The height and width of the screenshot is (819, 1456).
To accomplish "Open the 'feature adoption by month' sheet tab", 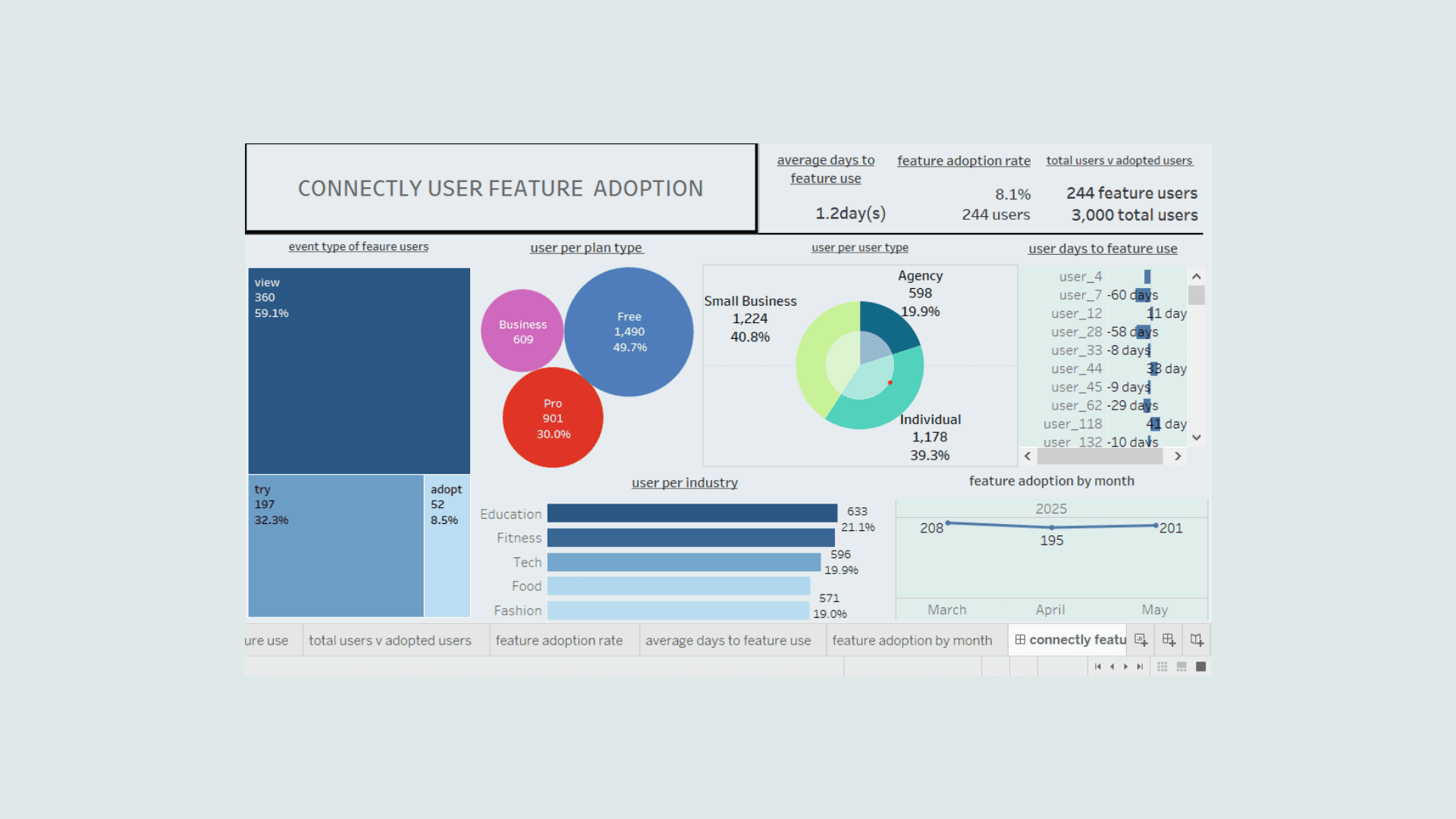I will coord(912,639).
